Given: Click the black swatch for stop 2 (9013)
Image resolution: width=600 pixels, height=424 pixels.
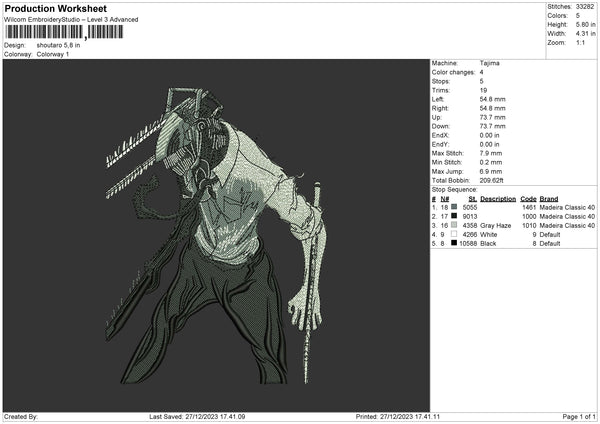Looking at the screenshot, I should coord(454,216).
